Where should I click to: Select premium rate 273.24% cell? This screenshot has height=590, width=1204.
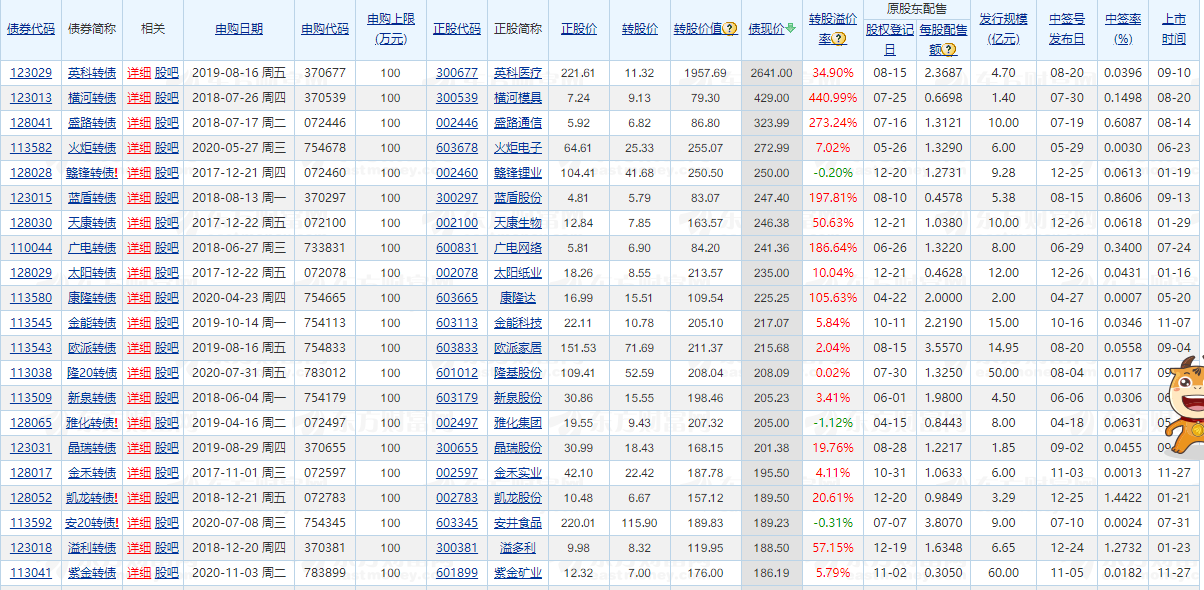[x=833, y=123]
